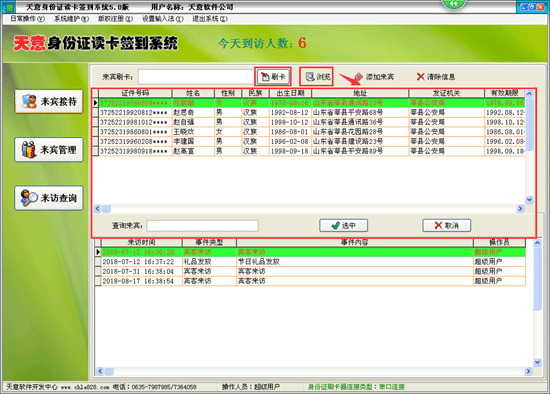The image size is (550, 394).
Task: Click the 证件号码 column header
Action: click(135, 93)
